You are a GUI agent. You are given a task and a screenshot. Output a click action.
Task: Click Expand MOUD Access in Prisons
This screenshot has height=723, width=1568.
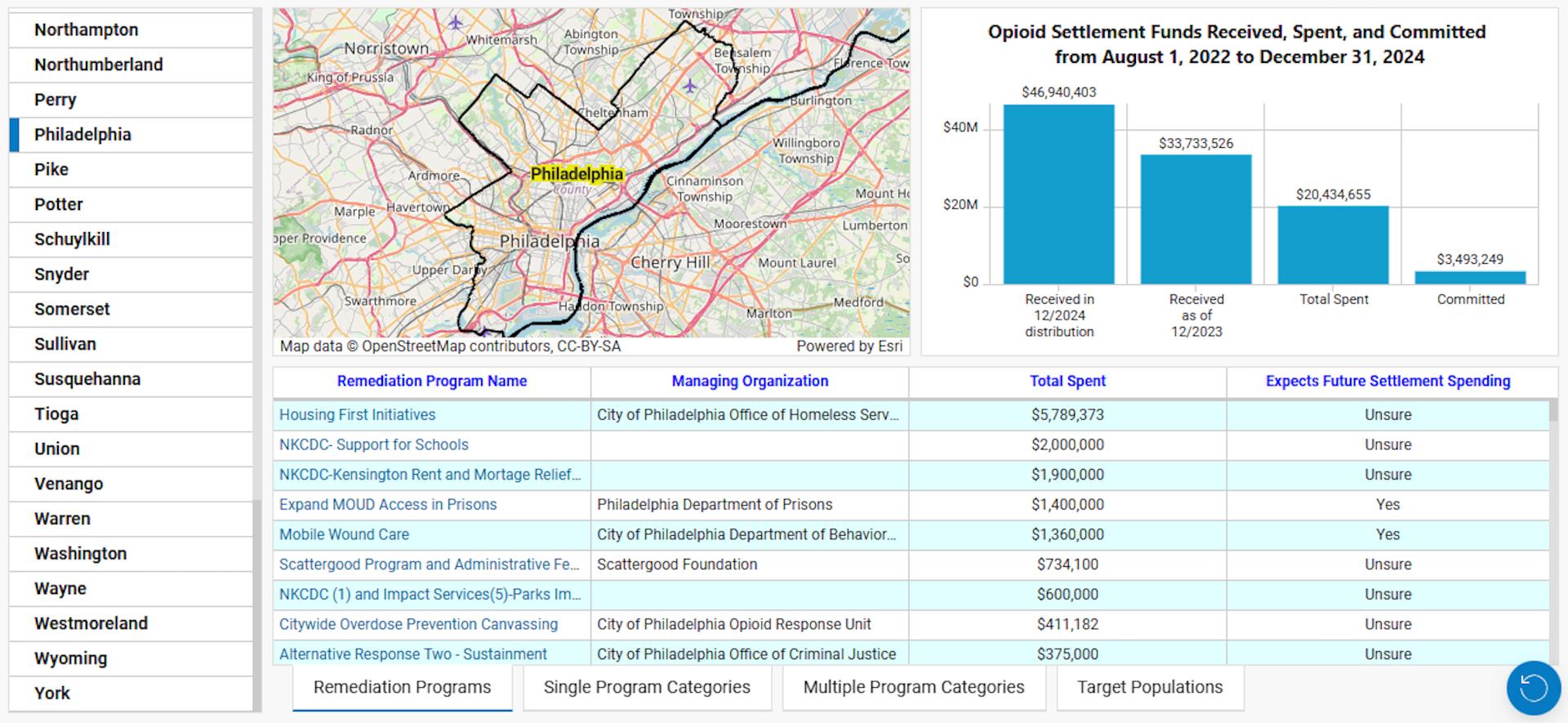(387, 505)
